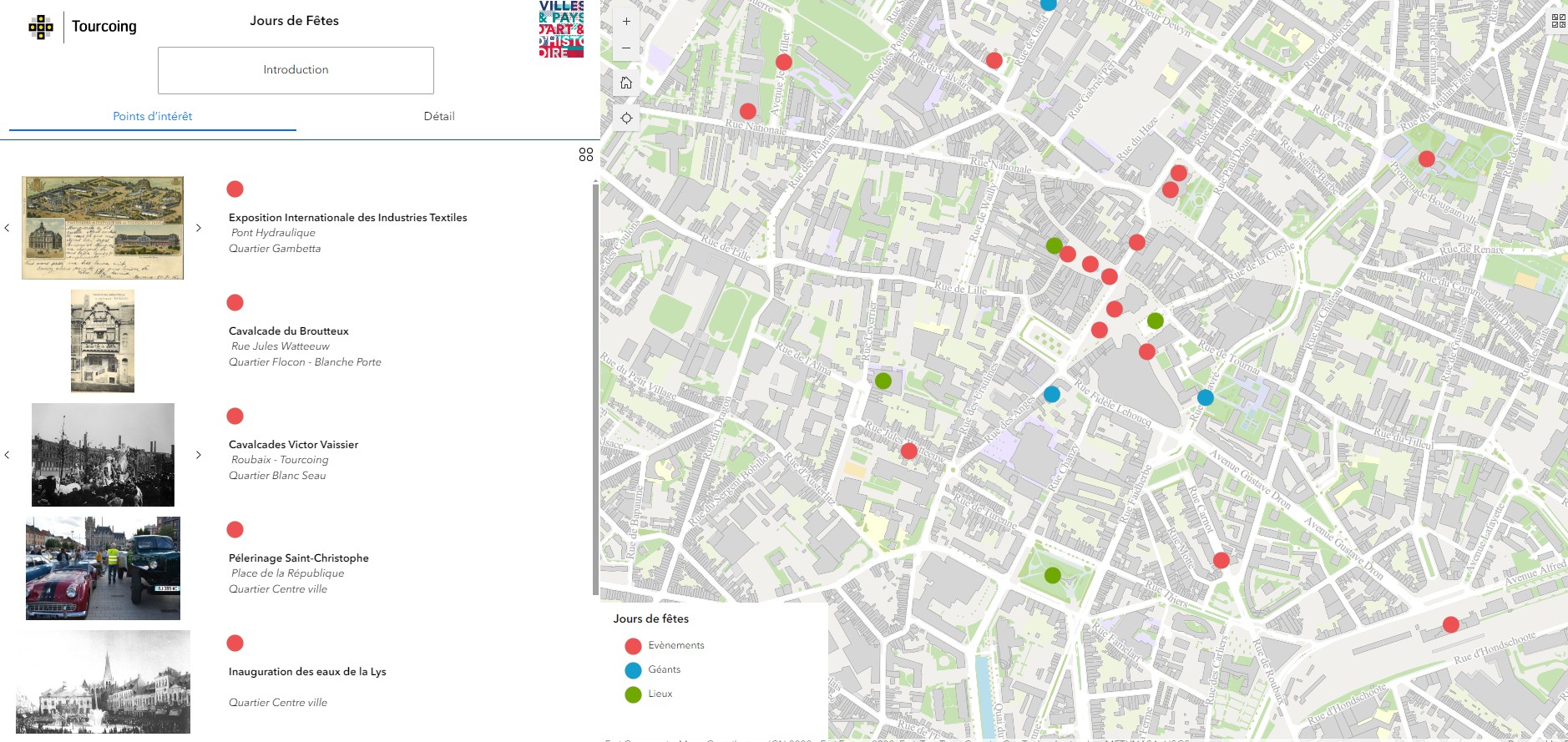Screen dimensions: 1568x742
Task: Click the blue Géants legend swatch
Action: click(x=633, y=670)
